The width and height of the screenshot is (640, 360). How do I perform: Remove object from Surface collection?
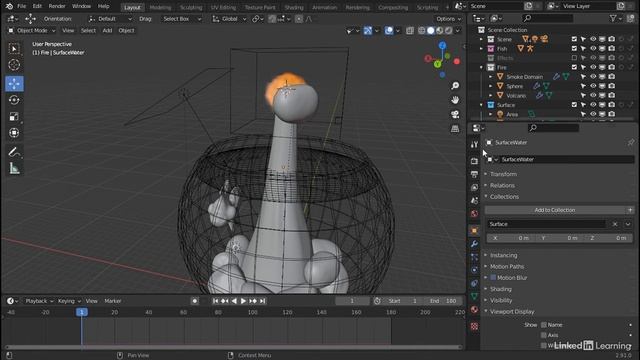pos(615,224)
